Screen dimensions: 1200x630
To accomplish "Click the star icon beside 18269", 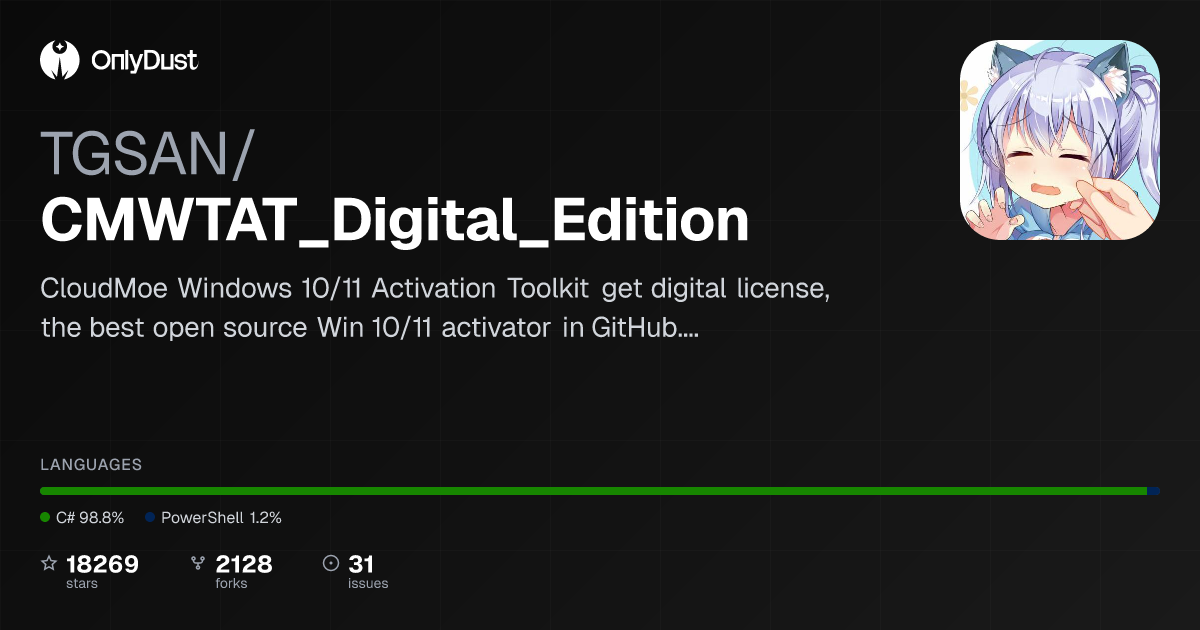I will click(x=49, y=564).
